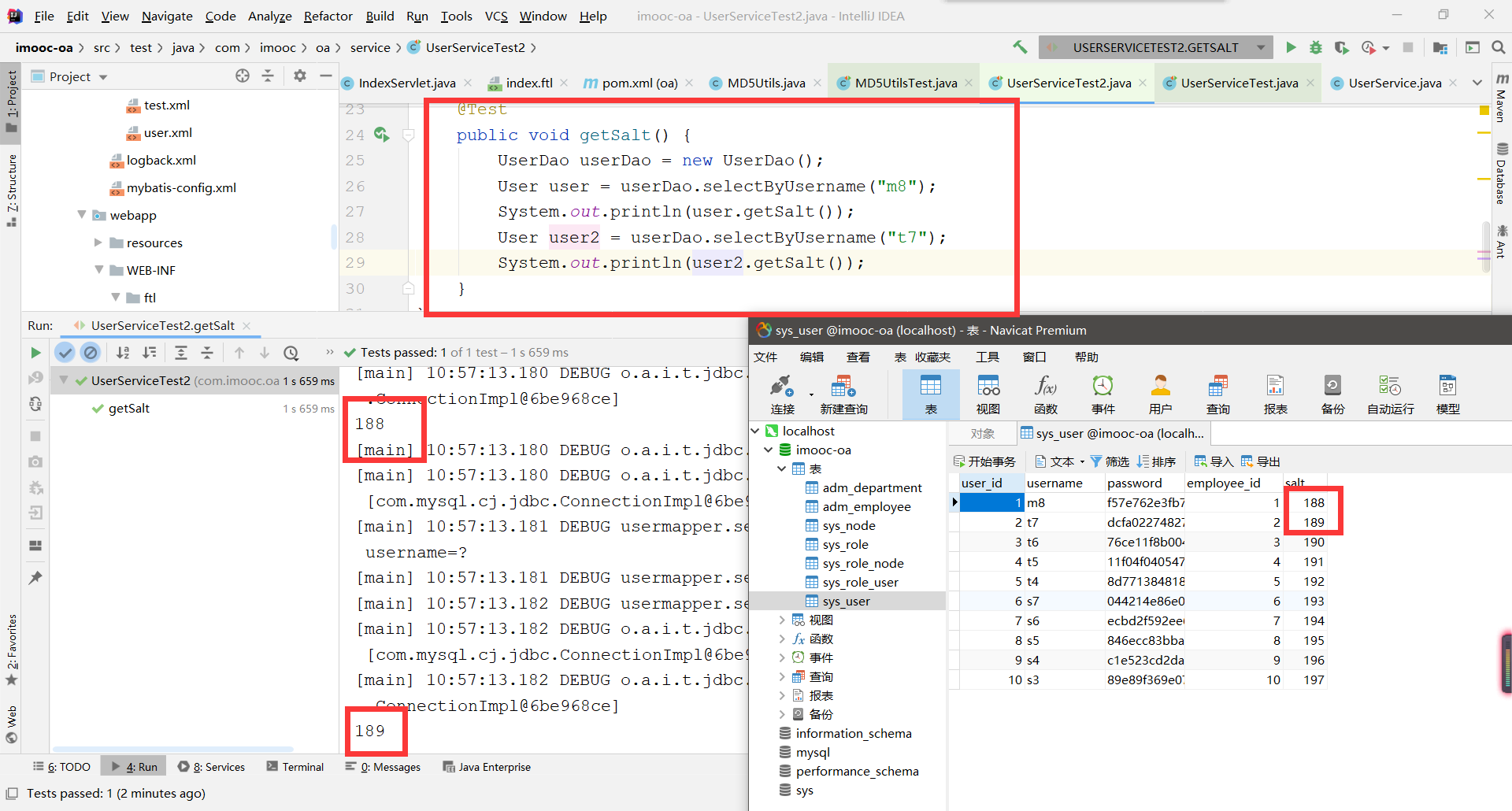Collapse the ftl folder
1512x811 pixels.
tap(116, 298)
